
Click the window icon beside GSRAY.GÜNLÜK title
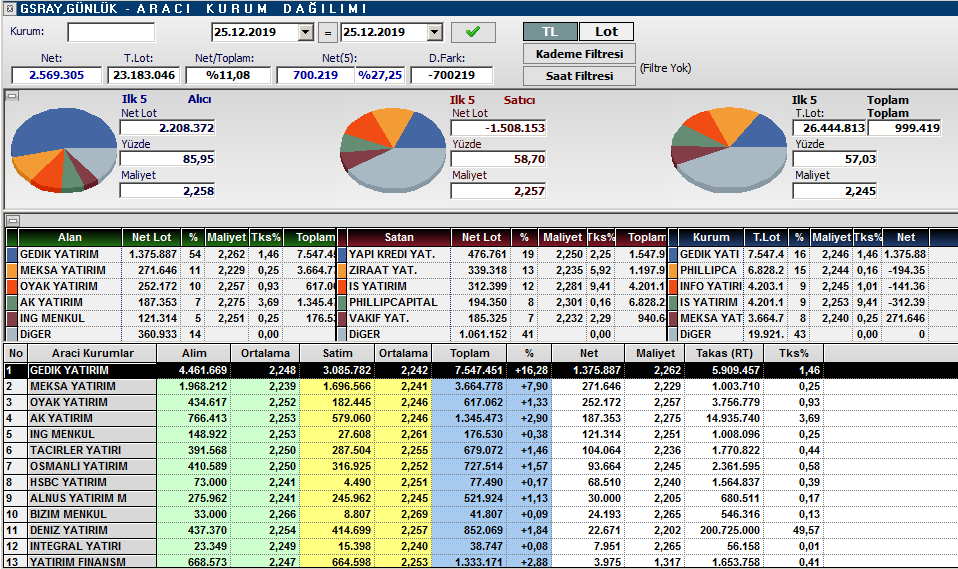point(10,9)
